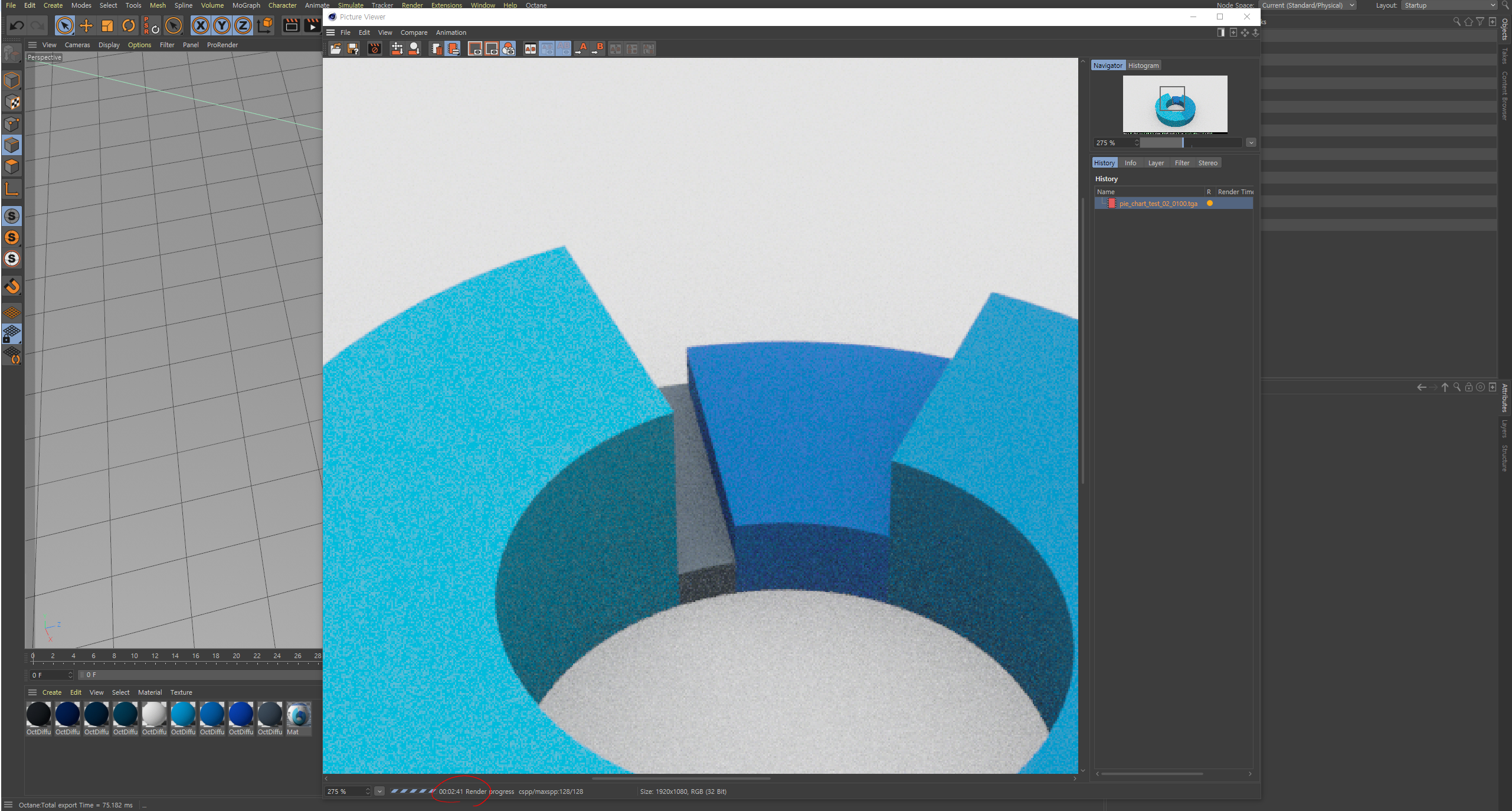
Task: Switch to the Layer tab
Action: 1156,163
